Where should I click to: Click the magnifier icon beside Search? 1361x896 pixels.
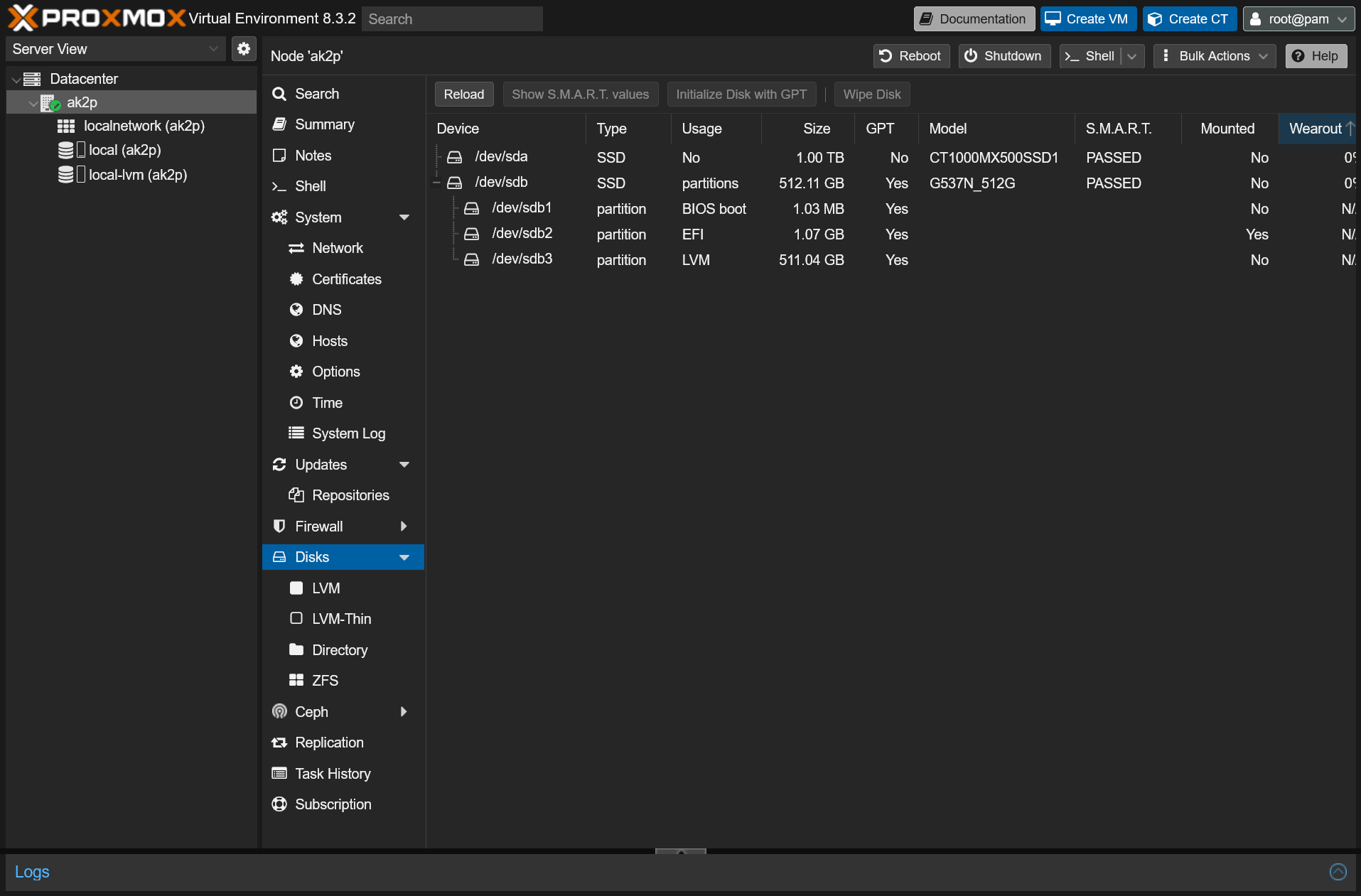(x=279, y=94)
